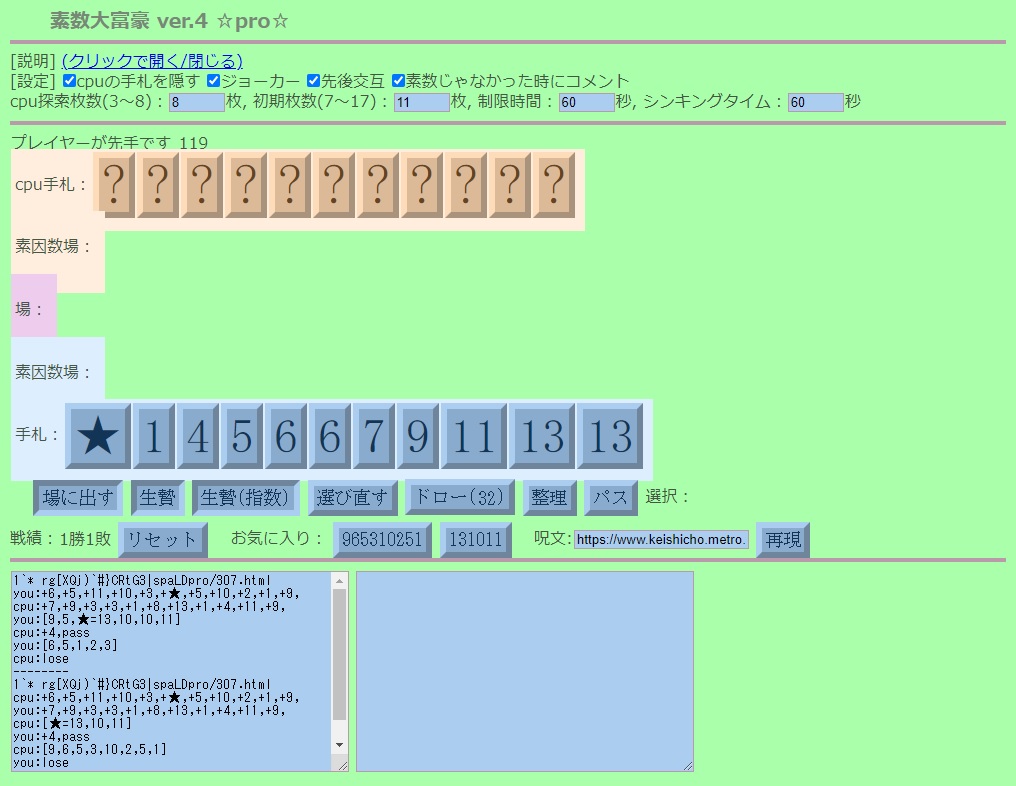The image size is (1016, 786).
Task: Click the cpu探索枚数 input field
Action: click(197, 102)
